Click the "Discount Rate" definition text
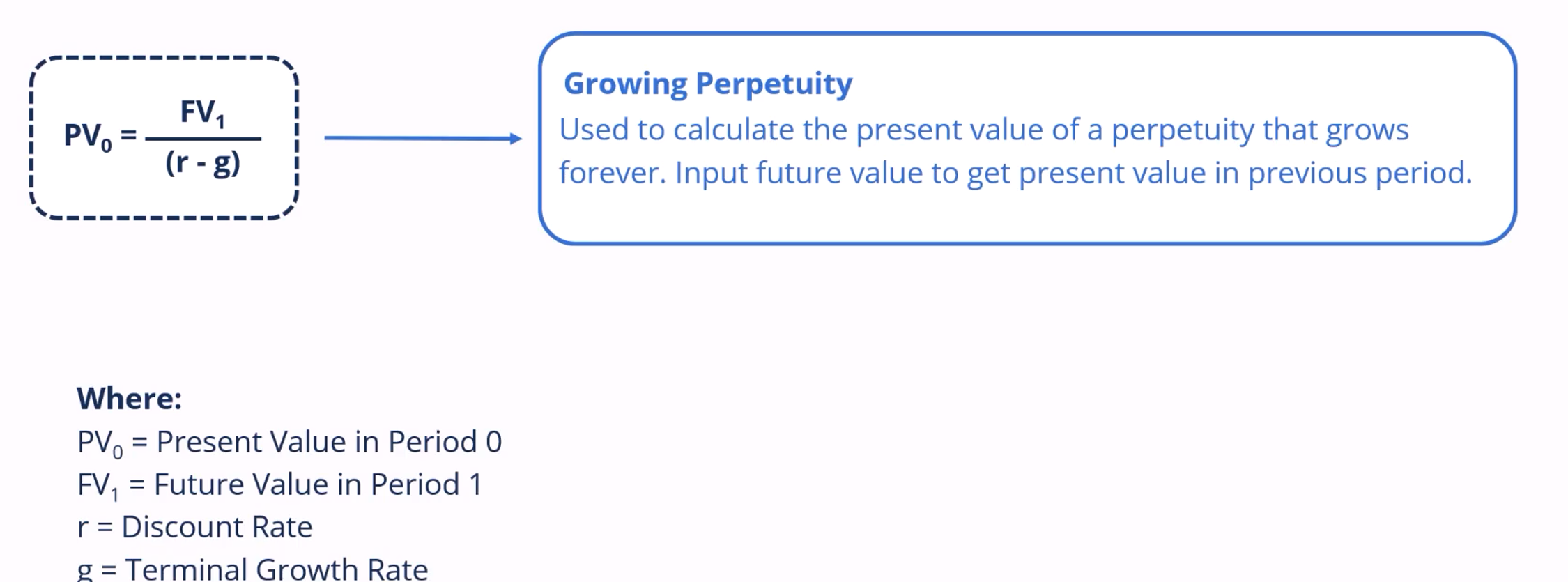The width and height of the screenshot is (1568, 582). 217,527
